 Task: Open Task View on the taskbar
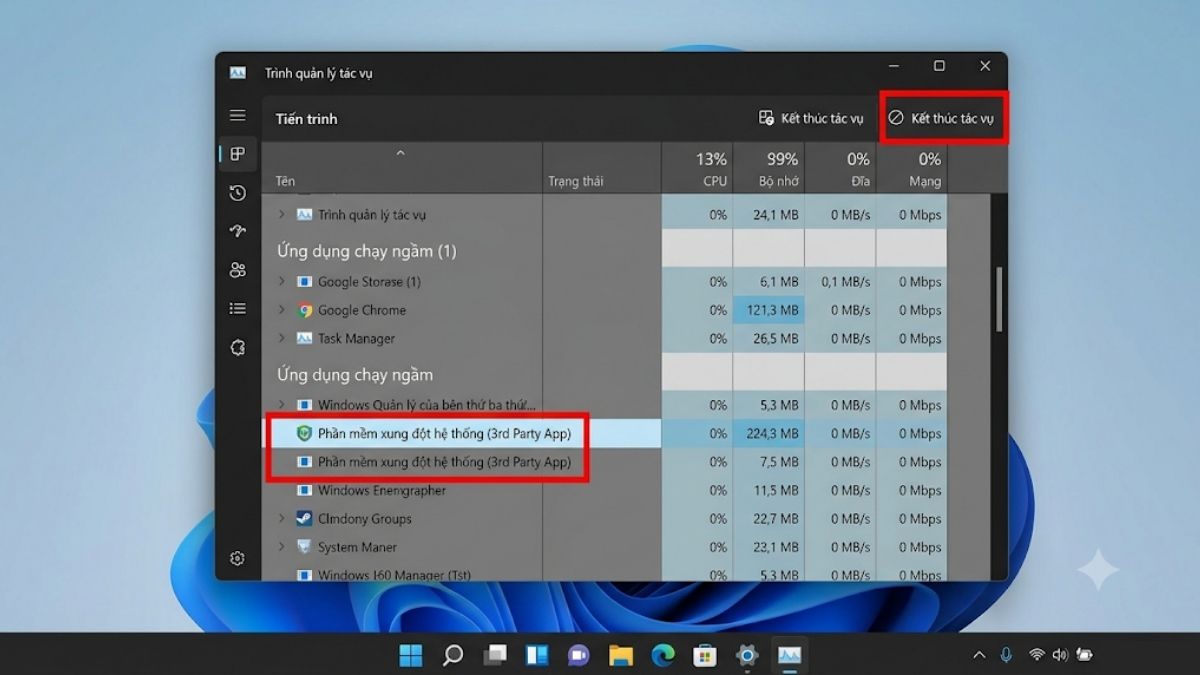click(495, 655)
